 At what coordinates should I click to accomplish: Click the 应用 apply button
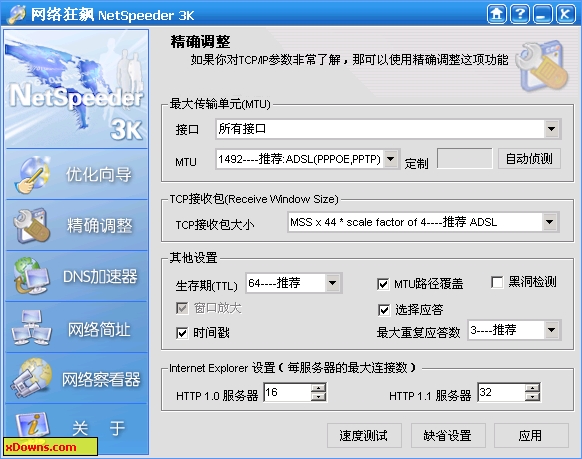tap(531, 435)
